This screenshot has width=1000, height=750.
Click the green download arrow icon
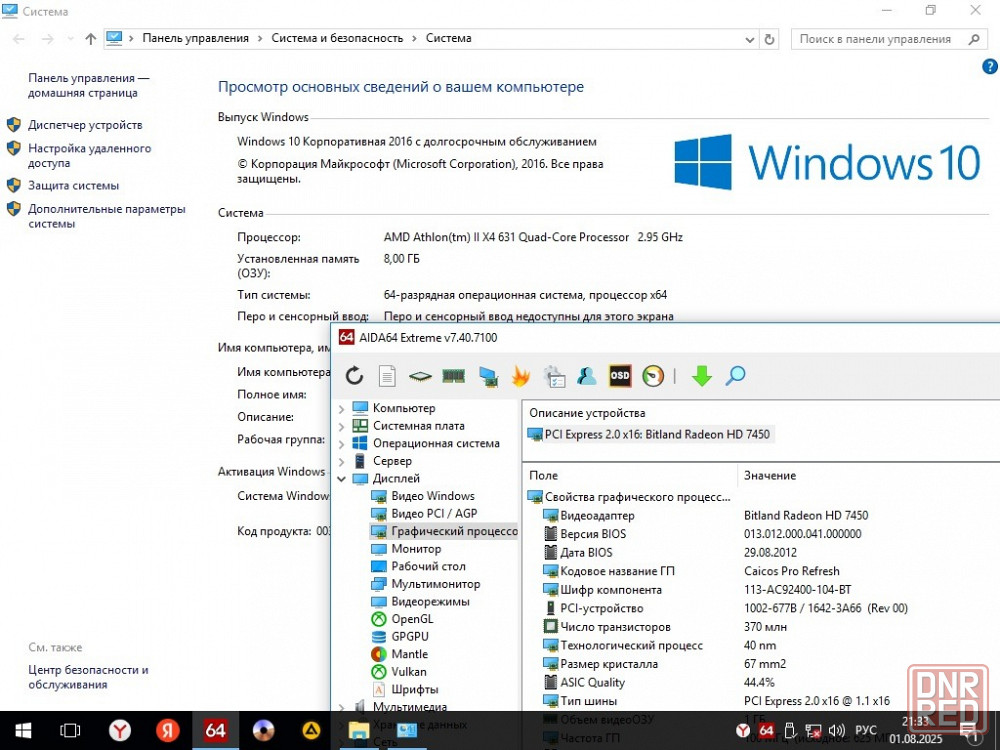(x=702, y=376)
